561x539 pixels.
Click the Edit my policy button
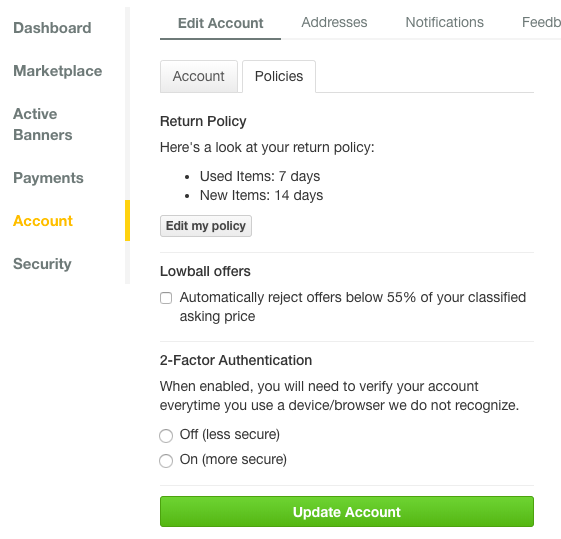pyautogui.click(x=206, y=226)
